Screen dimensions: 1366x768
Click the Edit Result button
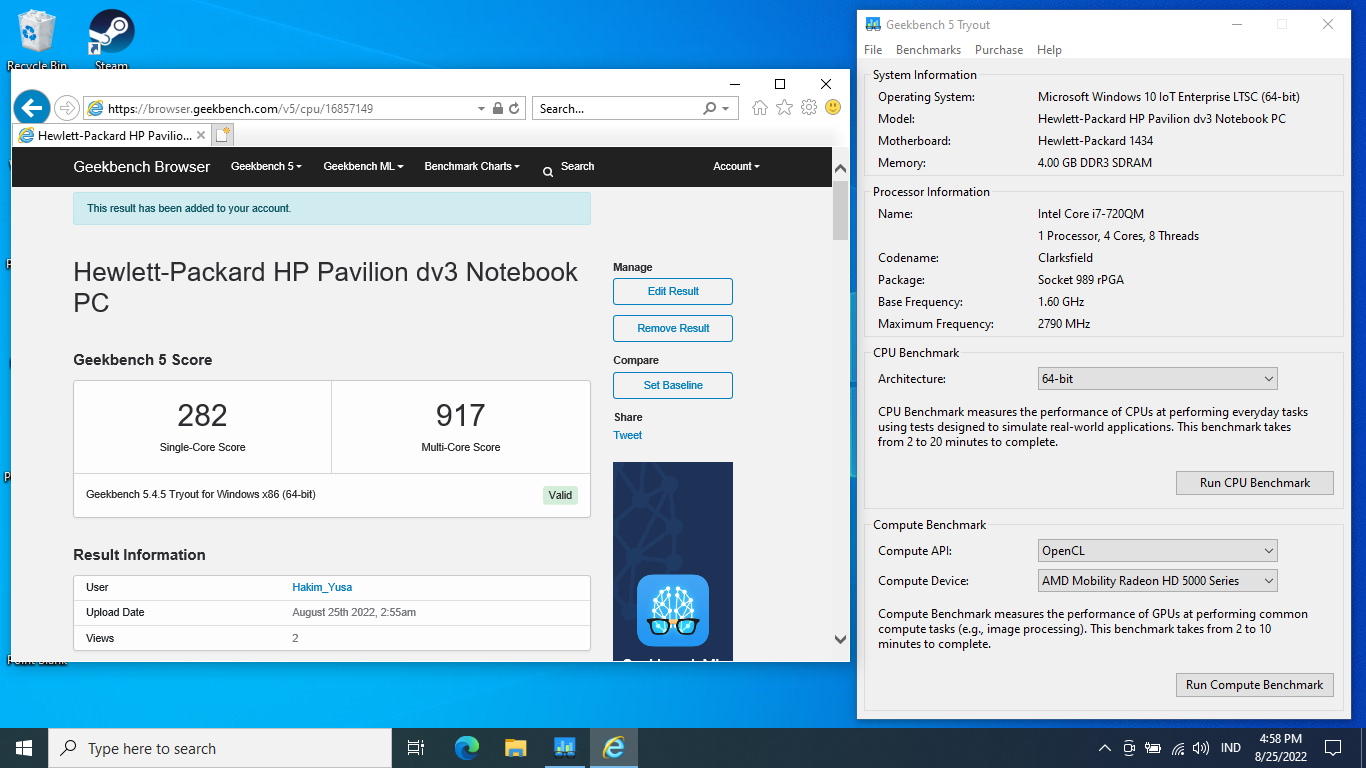[673, 291]
